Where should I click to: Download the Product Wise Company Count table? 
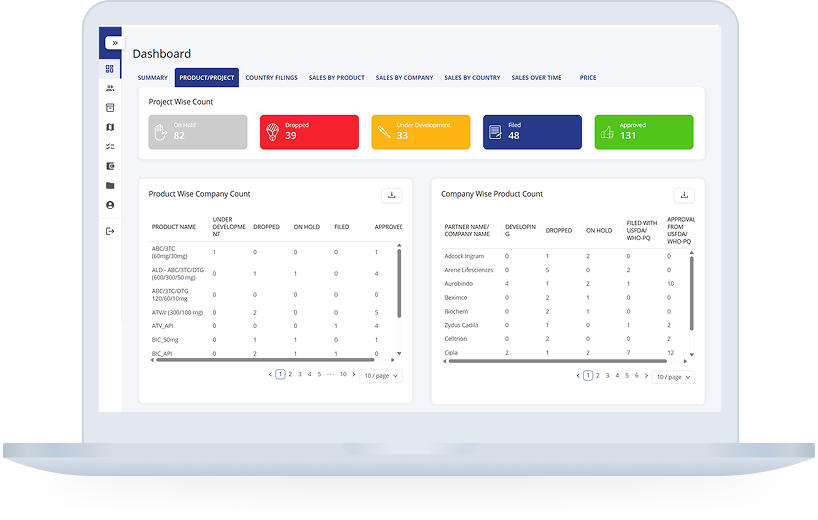click(x=392, y=196)
